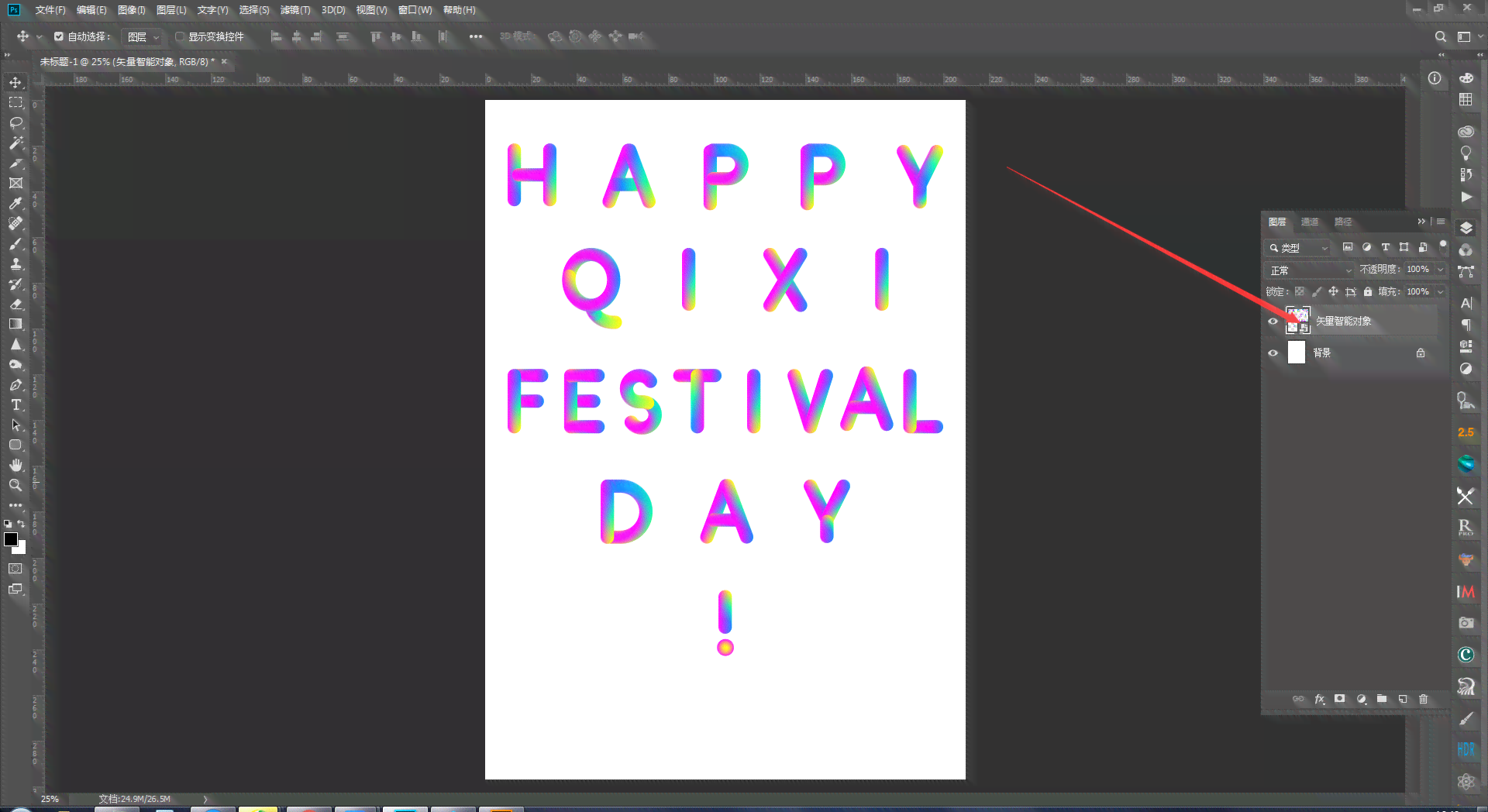Click the default colors mini icon
This screenshot has height=812, width=1488.
click(8, 524)
